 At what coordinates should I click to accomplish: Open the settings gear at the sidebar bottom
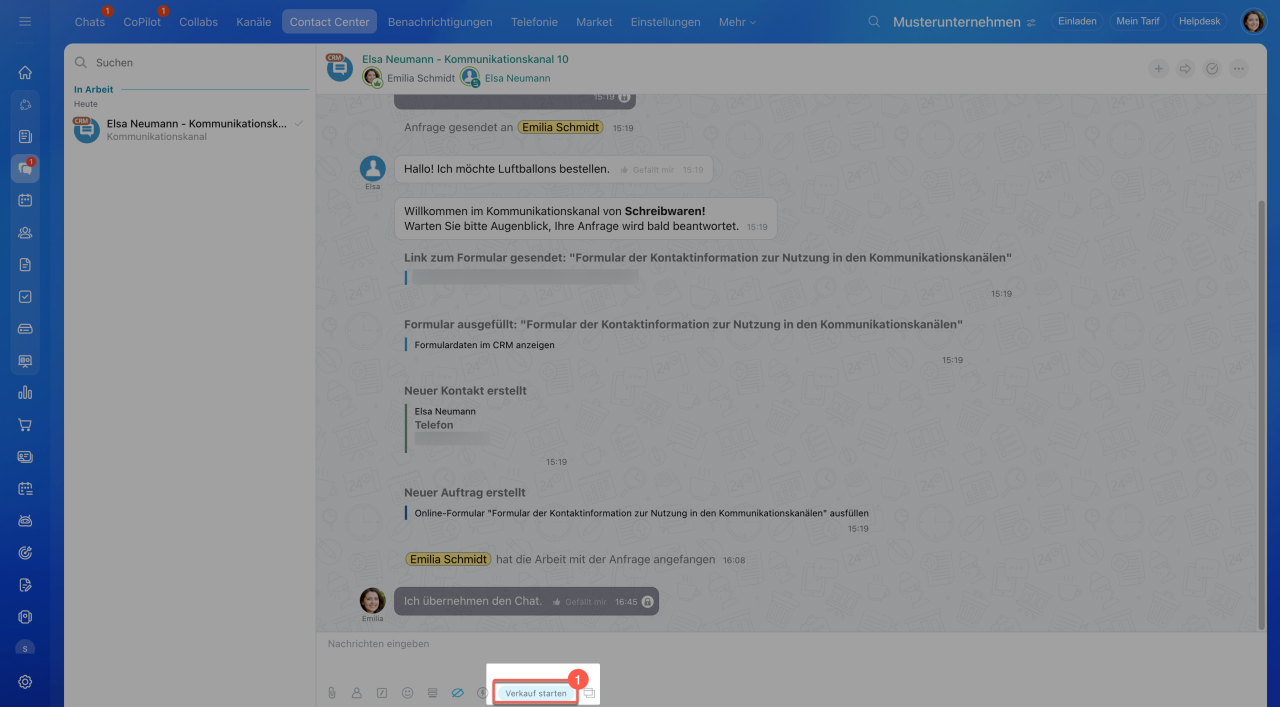25,682
